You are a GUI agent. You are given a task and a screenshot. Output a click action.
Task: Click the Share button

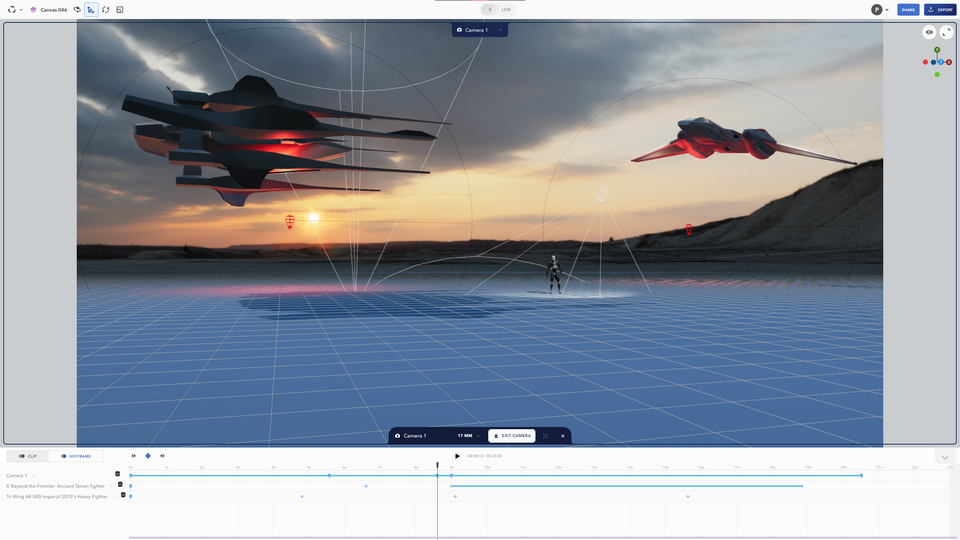pos(908,10)
